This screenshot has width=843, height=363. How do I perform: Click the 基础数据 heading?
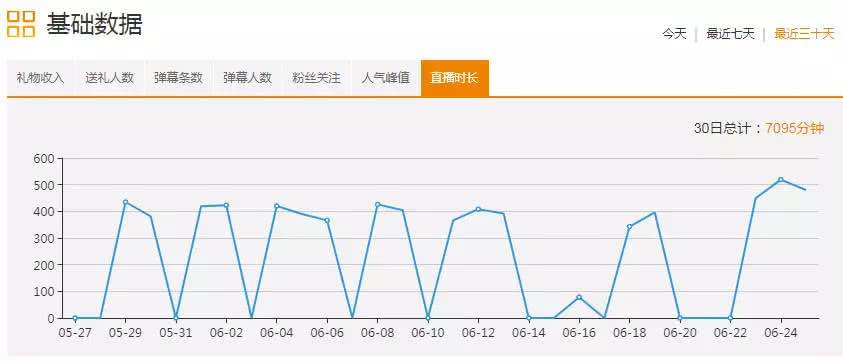(x=94, y=24)
